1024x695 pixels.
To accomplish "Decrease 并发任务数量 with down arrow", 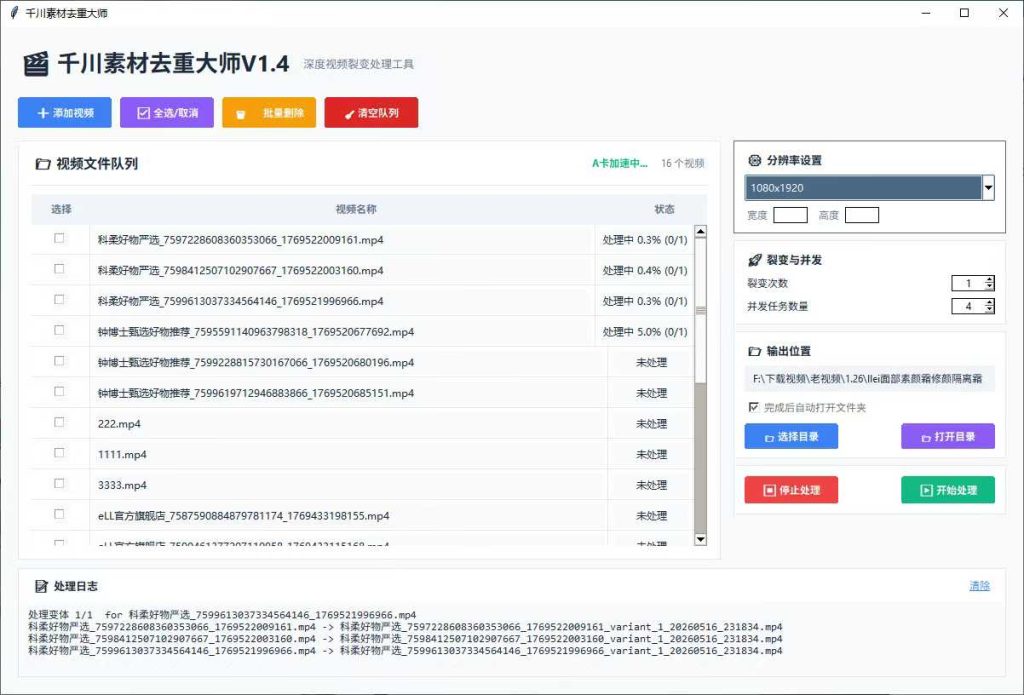I will [x=989, y=310].
